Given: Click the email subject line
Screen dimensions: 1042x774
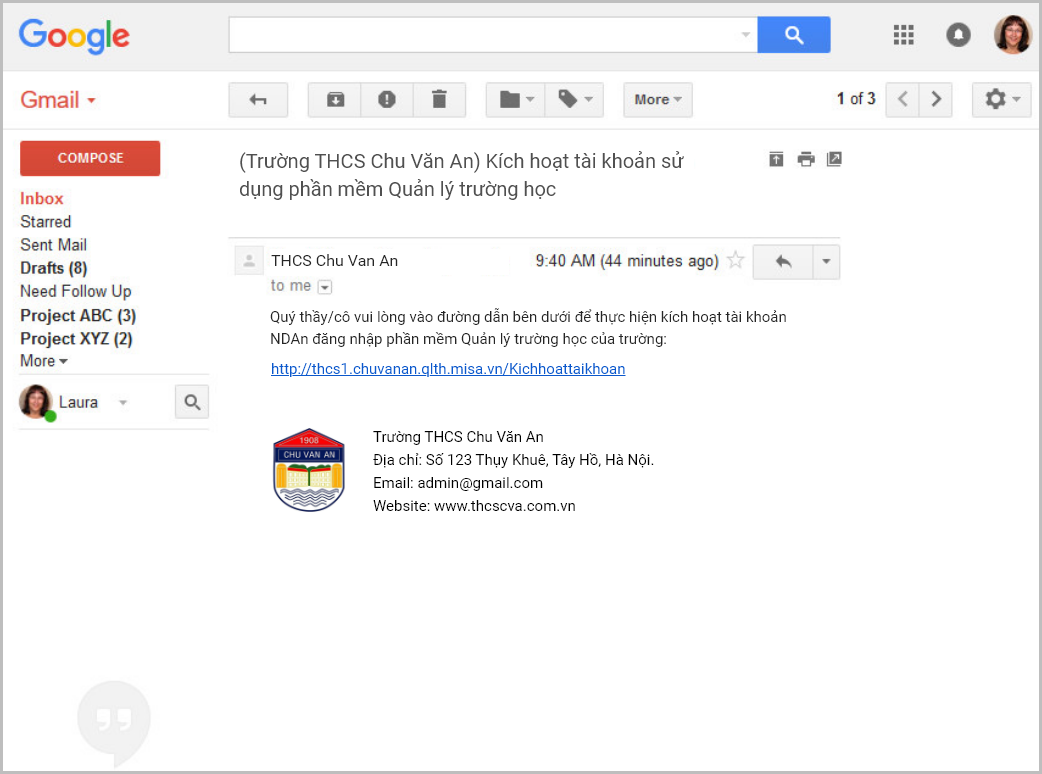Looking at the screenshot, I should click(x=461, y=175).
